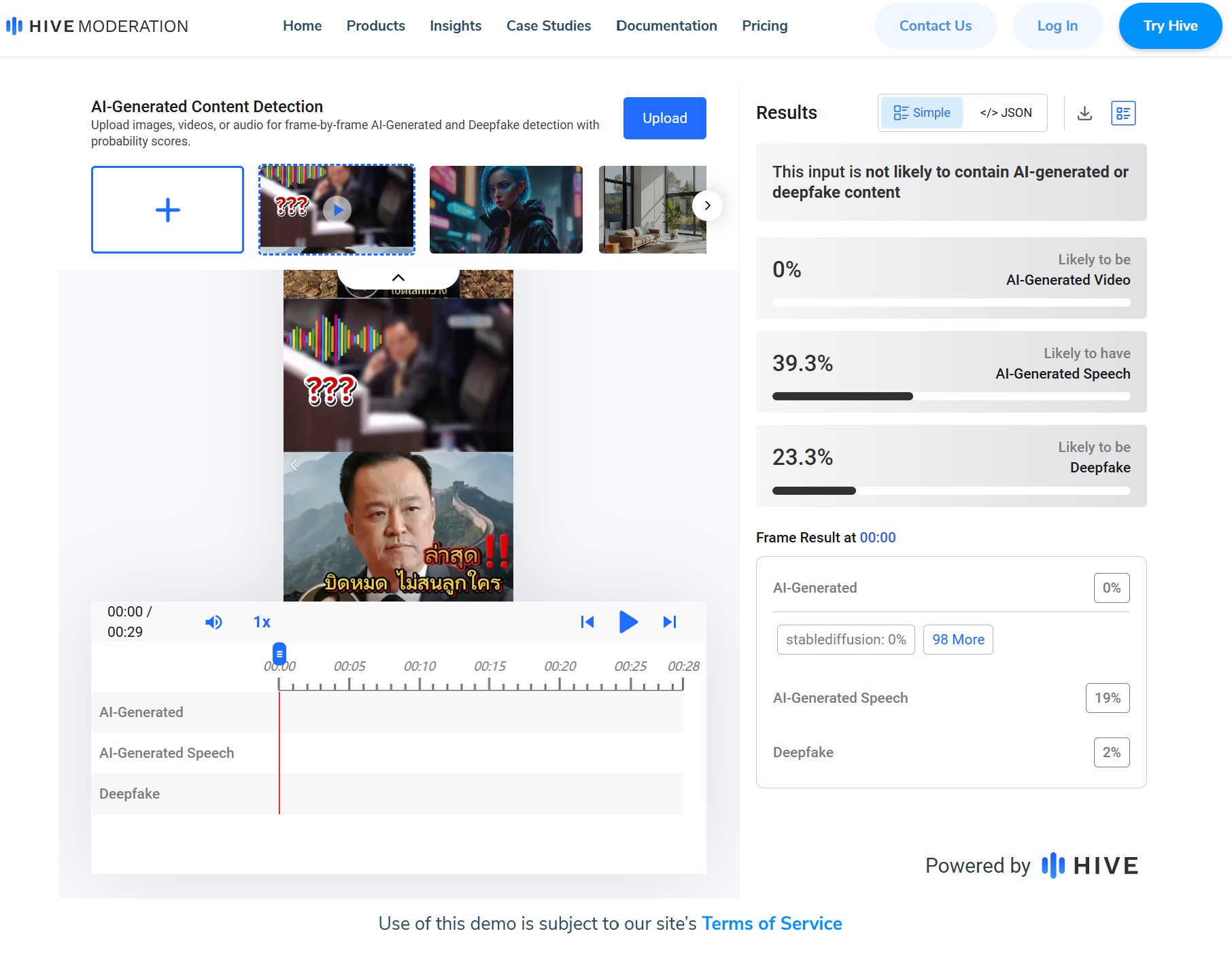Viewport: 1232px width, 957px height.
Task: Click the 0% AI-Generated Video result card
Action: click(x=951, y=278)
